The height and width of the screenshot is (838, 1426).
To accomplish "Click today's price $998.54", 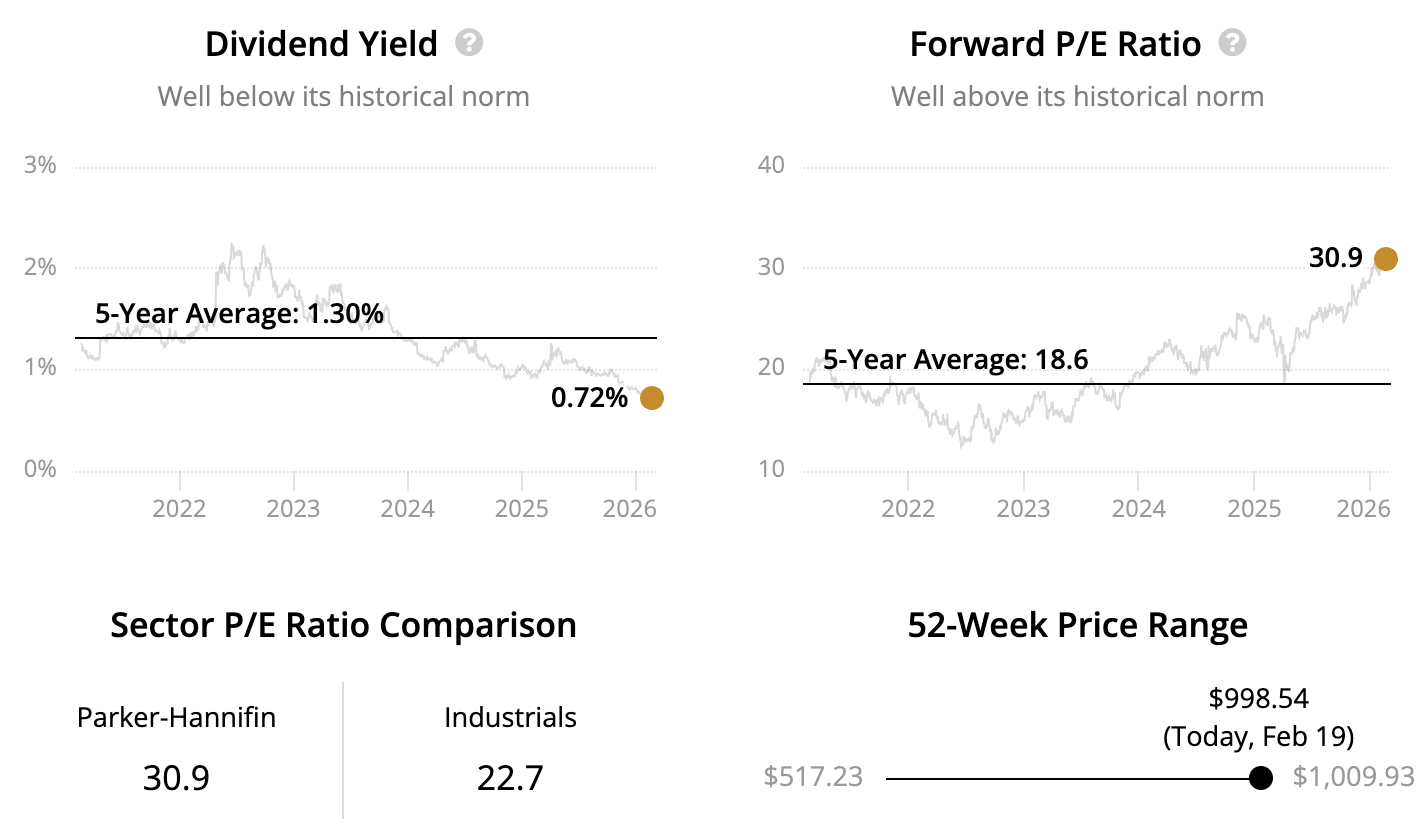I will pyautogui.click(x=1258, y=698).
